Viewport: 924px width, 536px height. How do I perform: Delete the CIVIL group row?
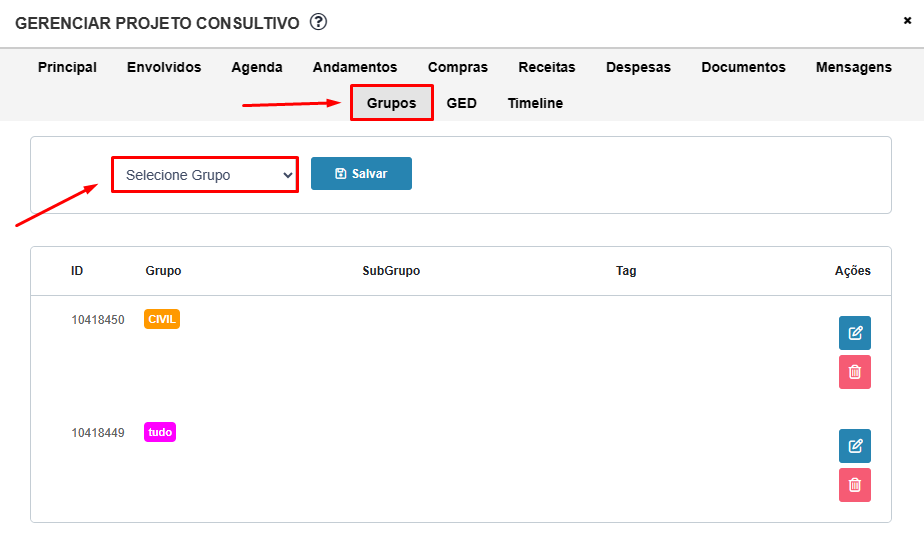point(854,372)
